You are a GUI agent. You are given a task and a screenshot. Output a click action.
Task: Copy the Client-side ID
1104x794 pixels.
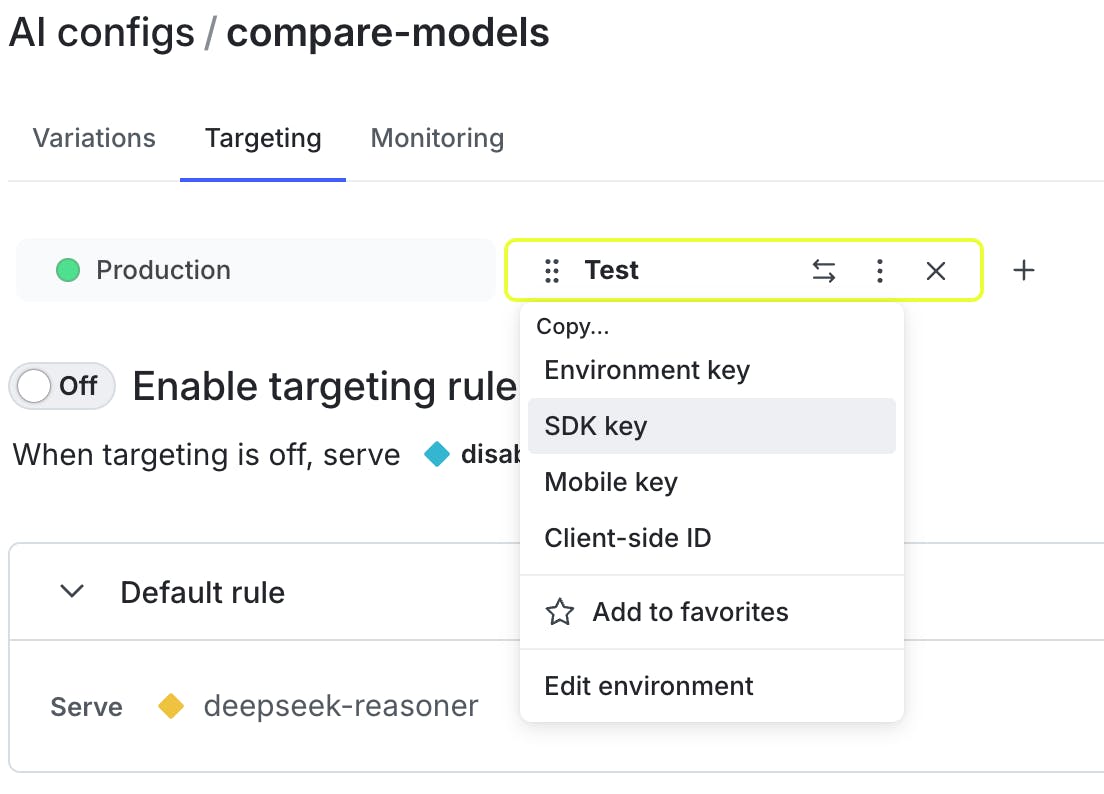coord(627,538)
